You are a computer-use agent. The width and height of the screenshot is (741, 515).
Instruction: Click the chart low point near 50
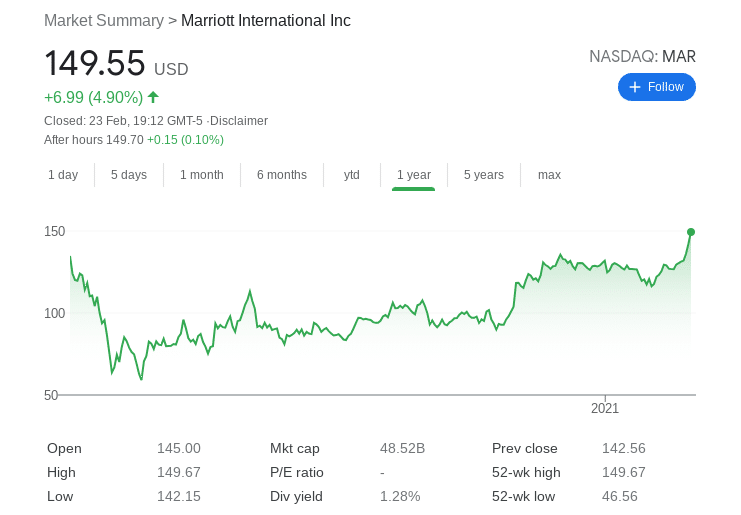click(141, 379)
